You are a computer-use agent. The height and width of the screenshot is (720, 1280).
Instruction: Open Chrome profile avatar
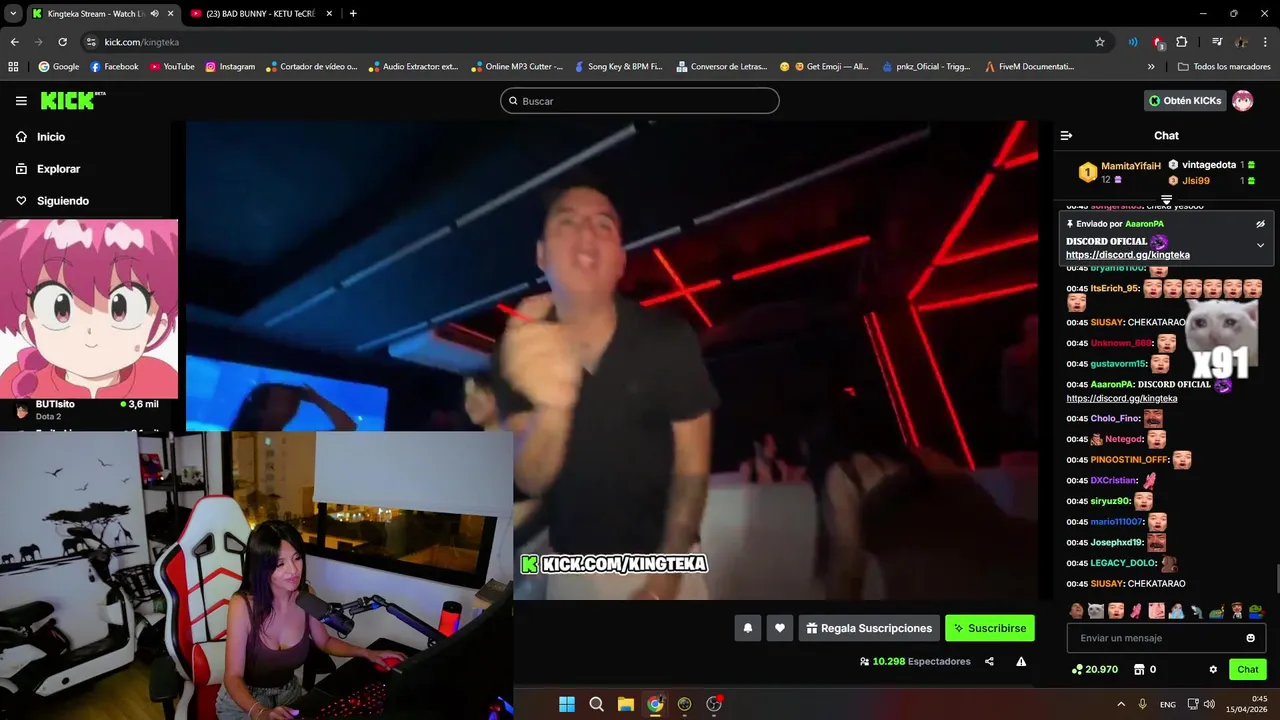[x=1241, y=42]
